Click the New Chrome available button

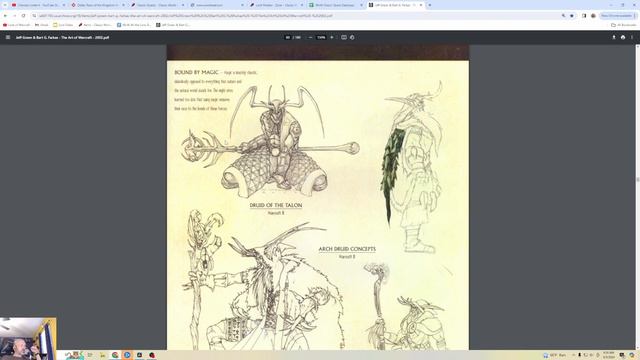617,16
